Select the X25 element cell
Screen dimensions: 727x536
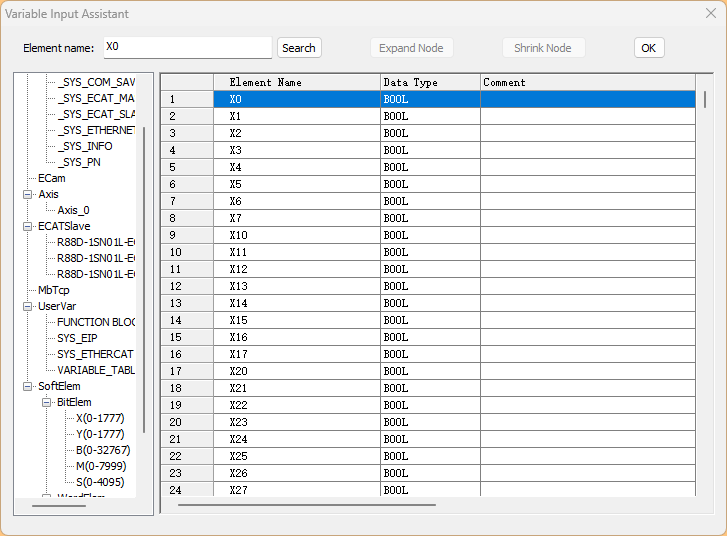297,456
